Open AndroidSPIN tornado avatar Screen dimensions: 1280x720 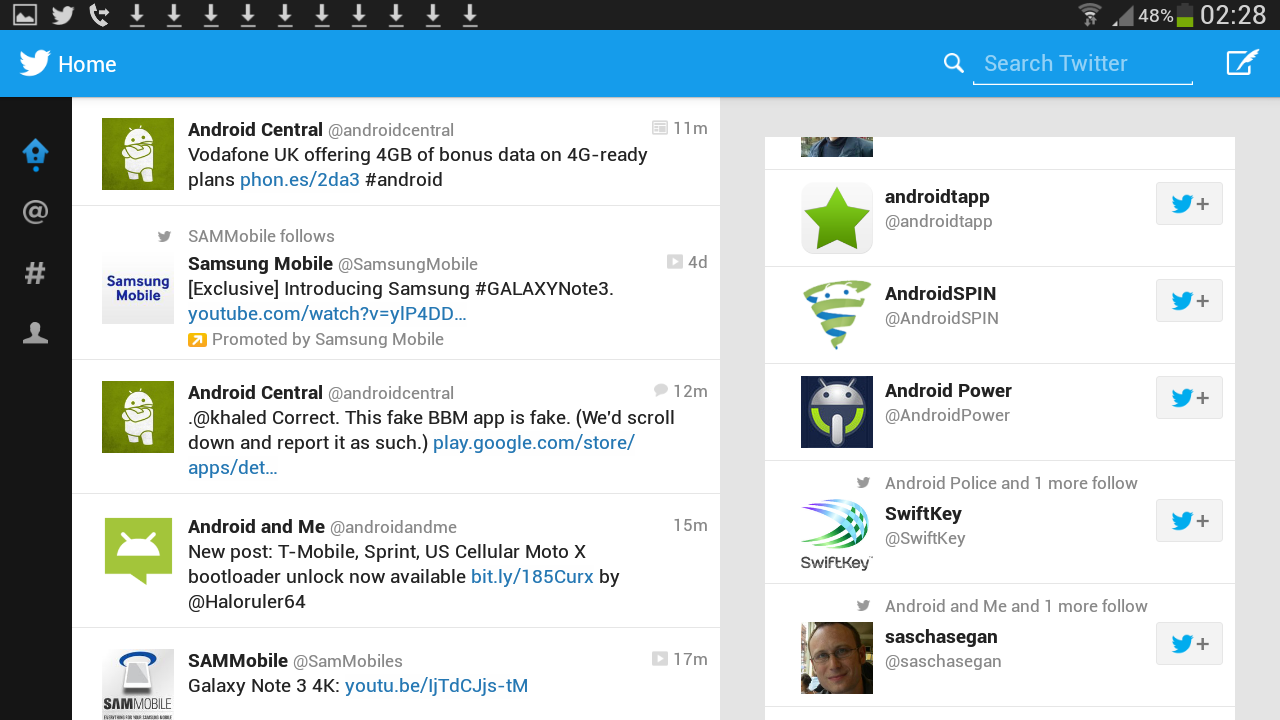coord(837,315)
